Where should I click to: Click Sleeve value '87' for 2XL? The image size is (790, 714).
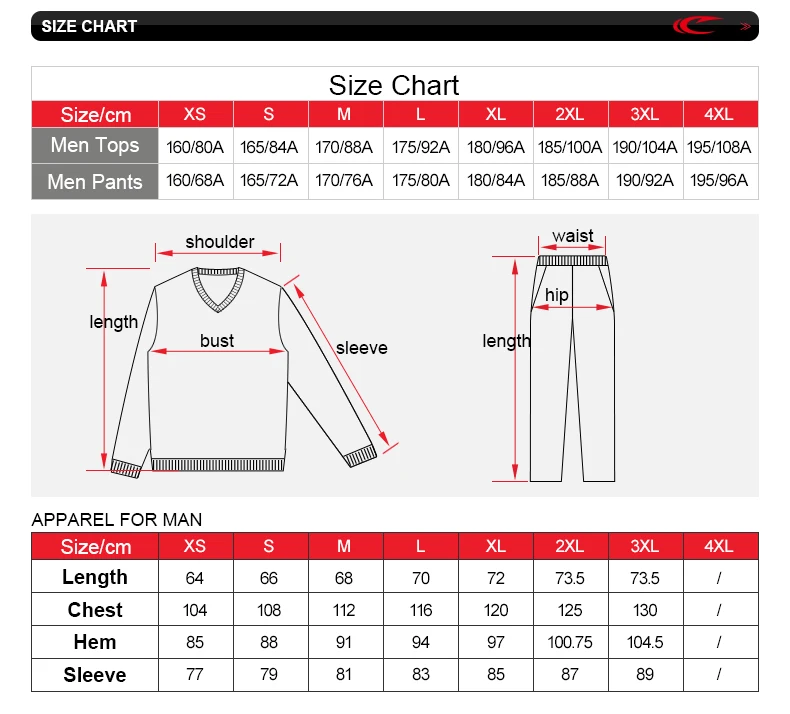(570, 674)
